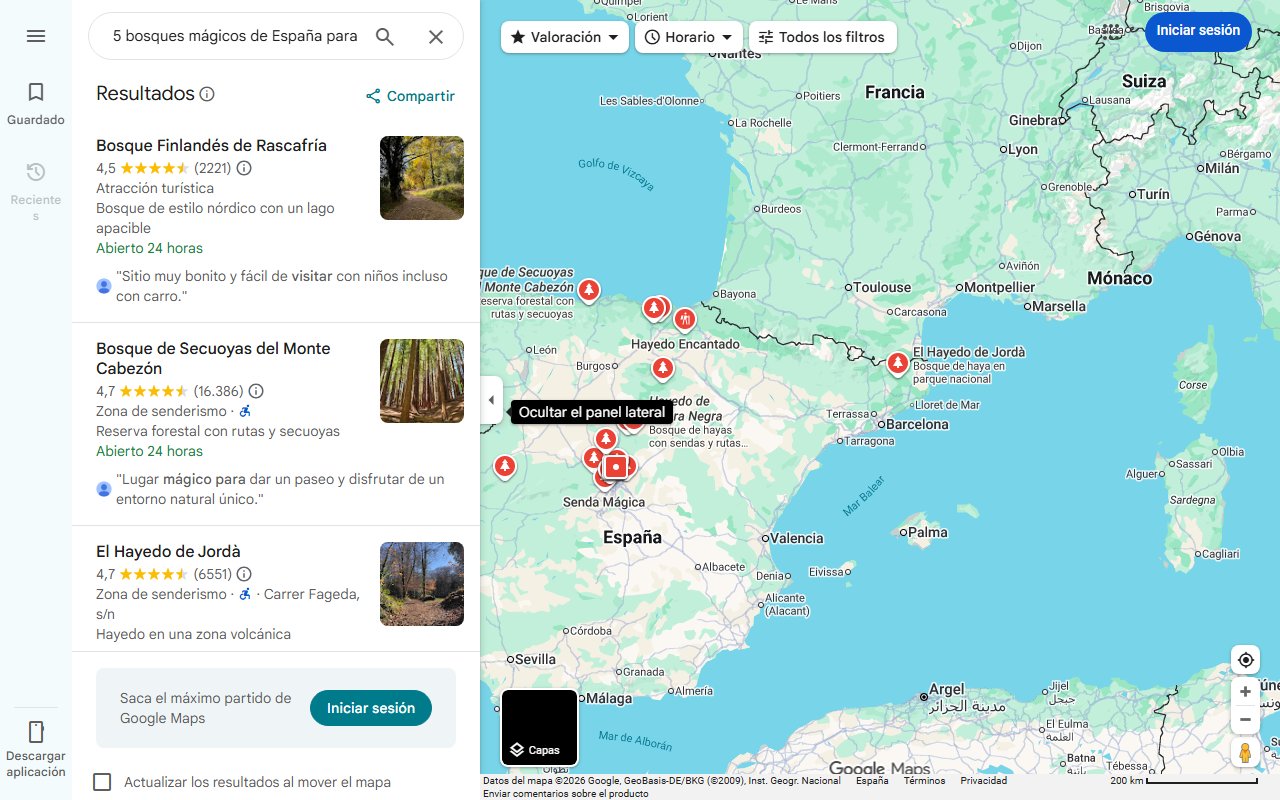This screenshot has width=1280, height=800.
Task: Enable Actualizar los resultados al mover el mapa
Action: pos(102,782)
